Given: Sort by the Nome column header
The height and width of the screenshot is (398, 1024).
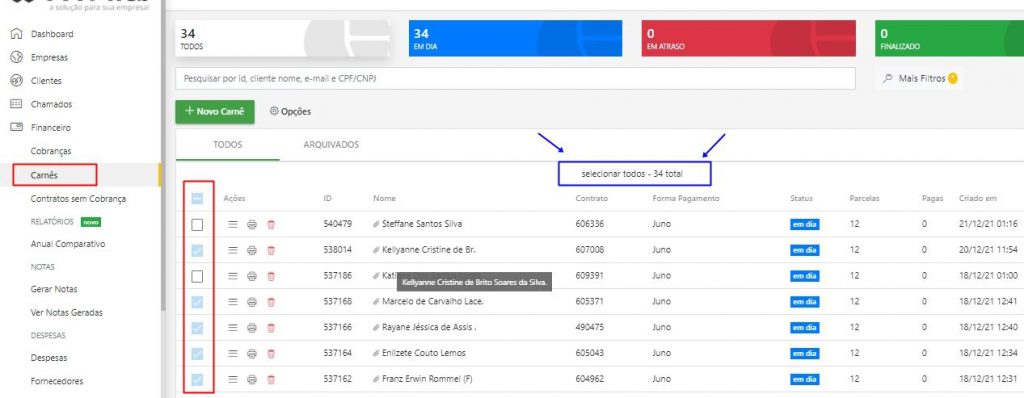Looking at the screenshot, I should coord(385,198).
